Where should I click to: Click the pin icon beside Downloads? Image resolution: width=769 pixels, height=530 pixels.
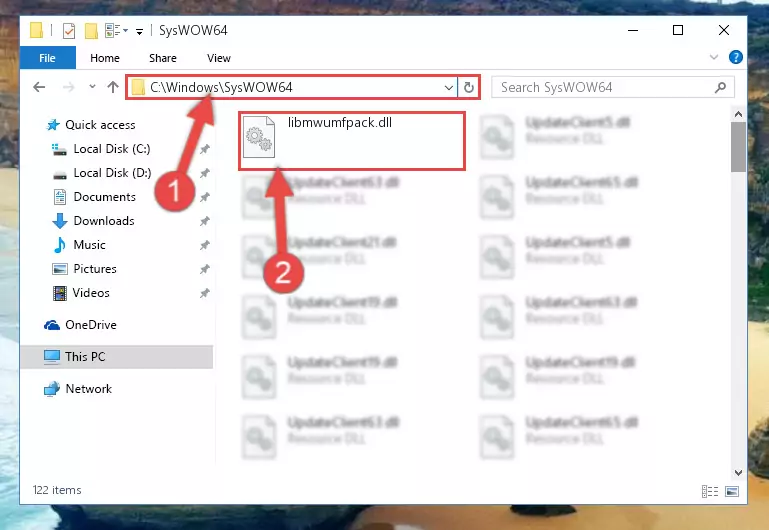205,221
